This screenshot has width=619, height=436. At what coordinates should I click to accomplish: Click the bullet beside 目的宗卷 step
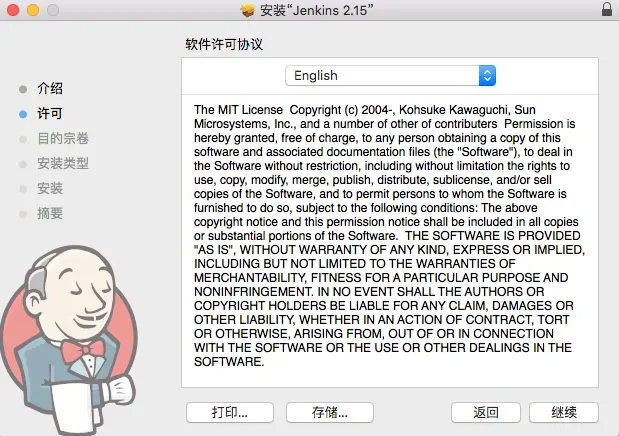pyautogui.click(x=23, y=139)
